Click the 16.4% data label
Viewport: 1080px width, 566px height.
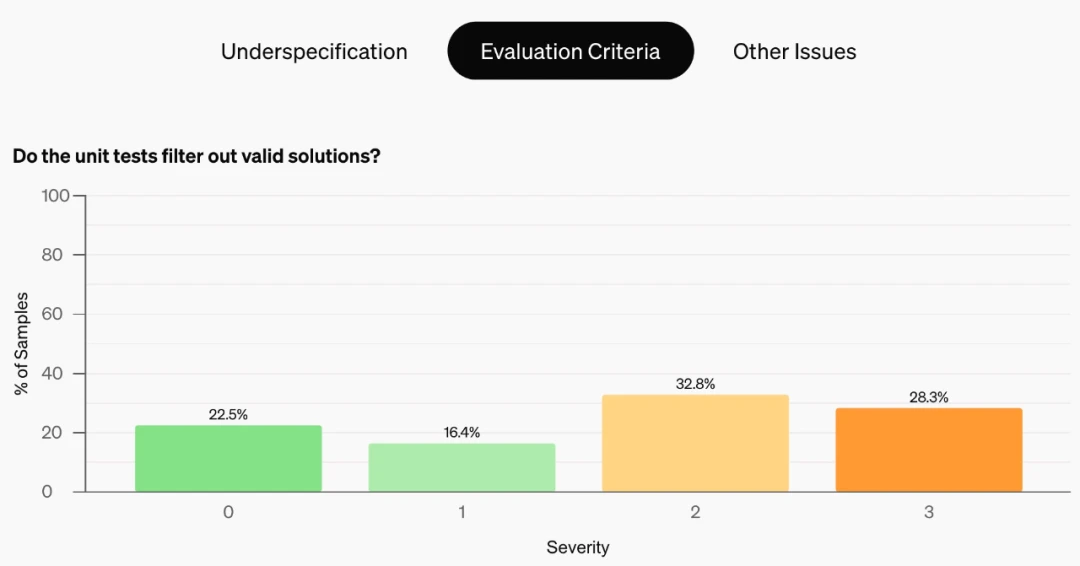tap(461, 432)
